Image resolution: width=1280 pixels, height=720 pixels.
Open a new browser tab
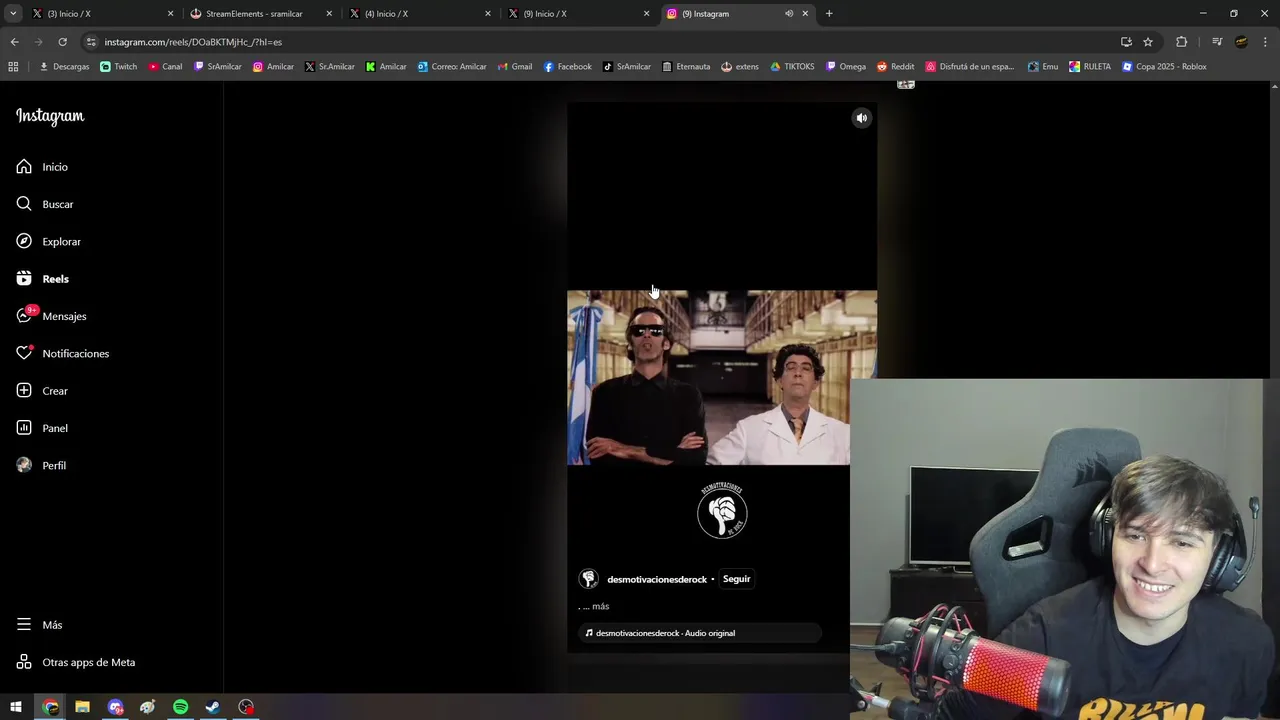pos(829,14)
